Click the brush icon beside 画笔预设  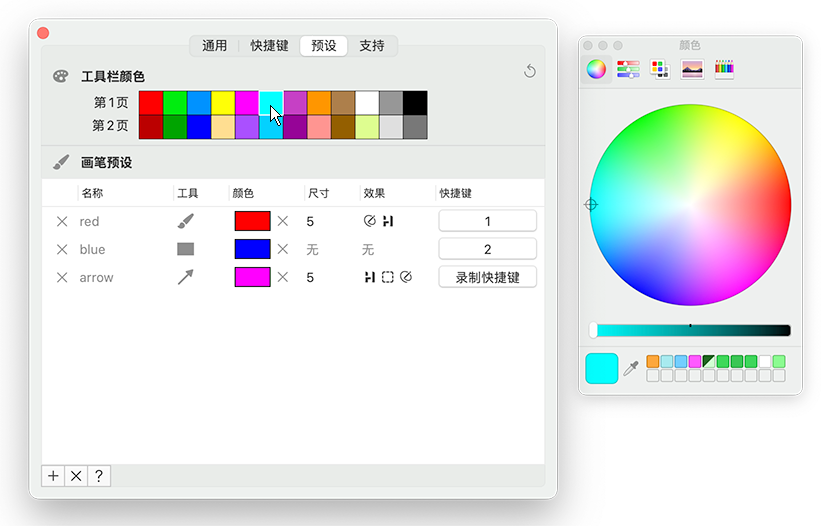(x=61, y=162)
